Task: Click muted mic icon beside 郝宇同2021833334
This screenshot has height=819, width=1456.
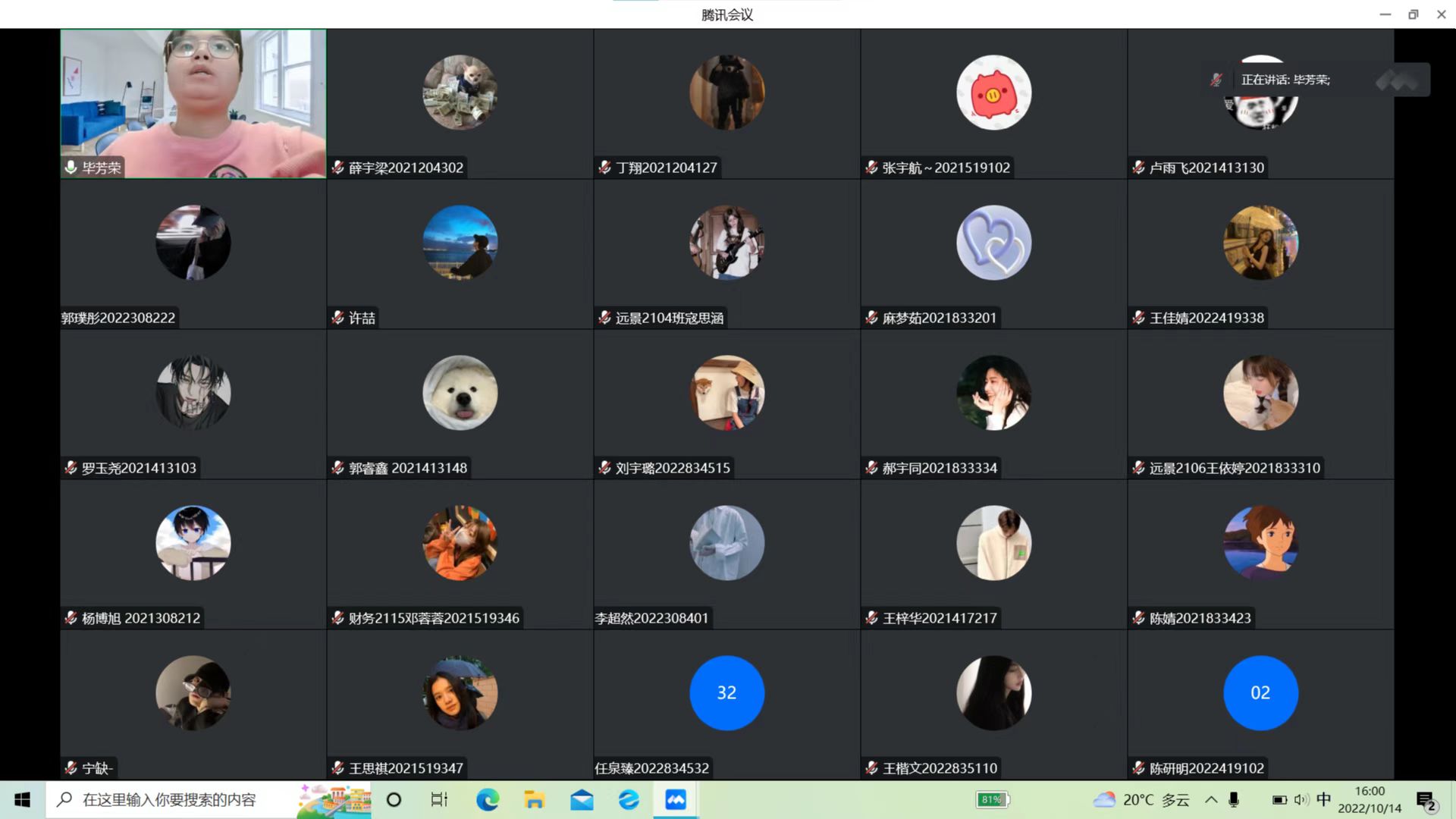Action: (x=872, y=468)
